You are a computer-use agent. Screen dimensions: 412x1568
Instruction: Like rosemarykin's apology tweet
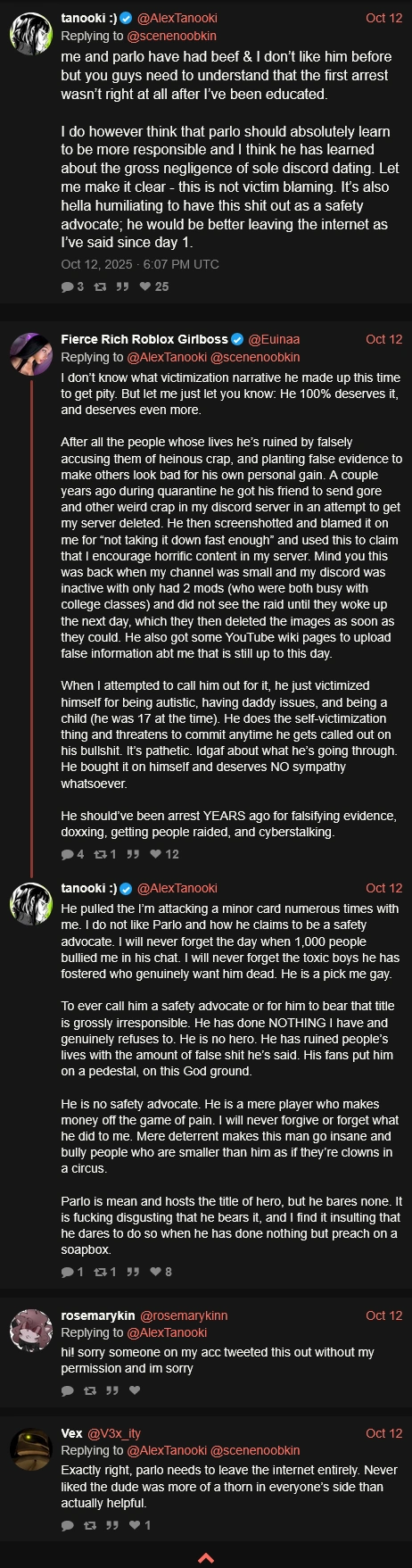click(x=135, y=1390)
